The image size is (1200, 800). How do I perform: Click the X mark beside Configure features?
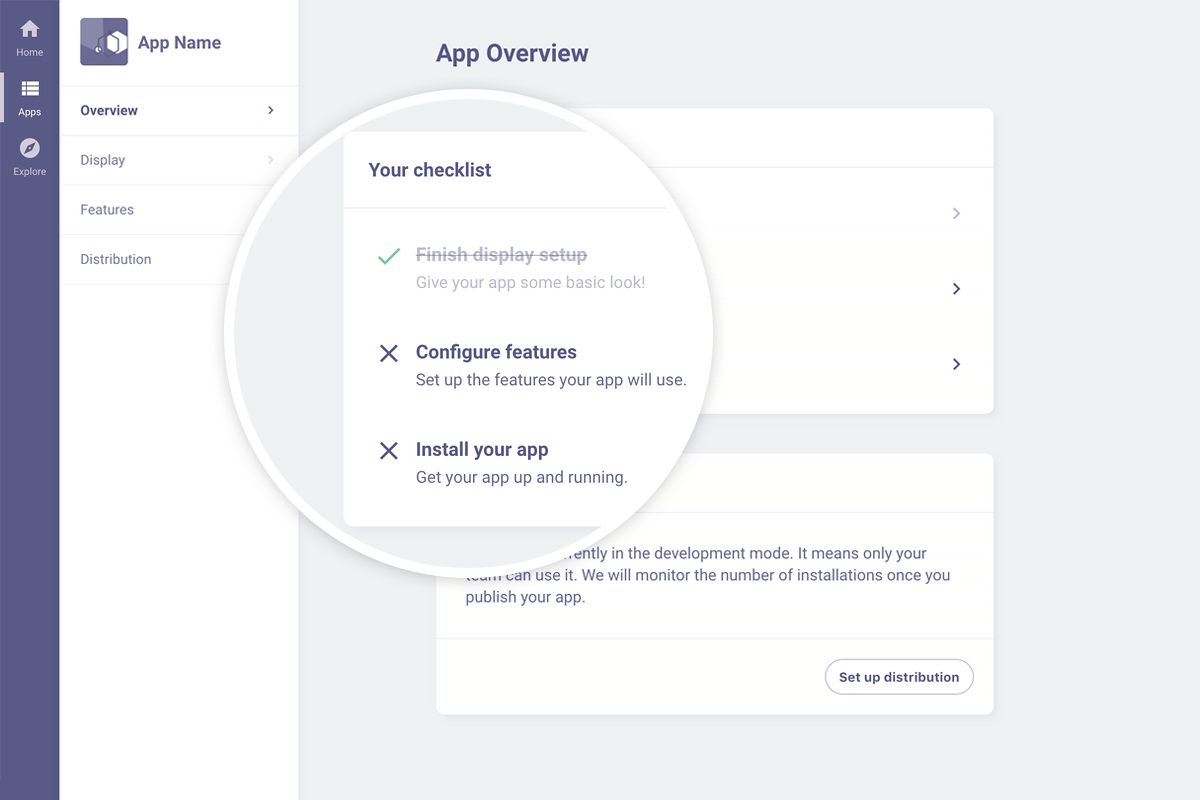click(x=389, y=352)
